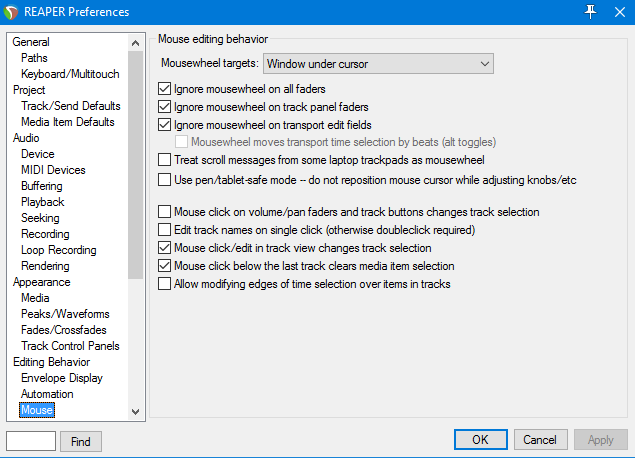Go to Track Control Panels settings

point(70,346)
